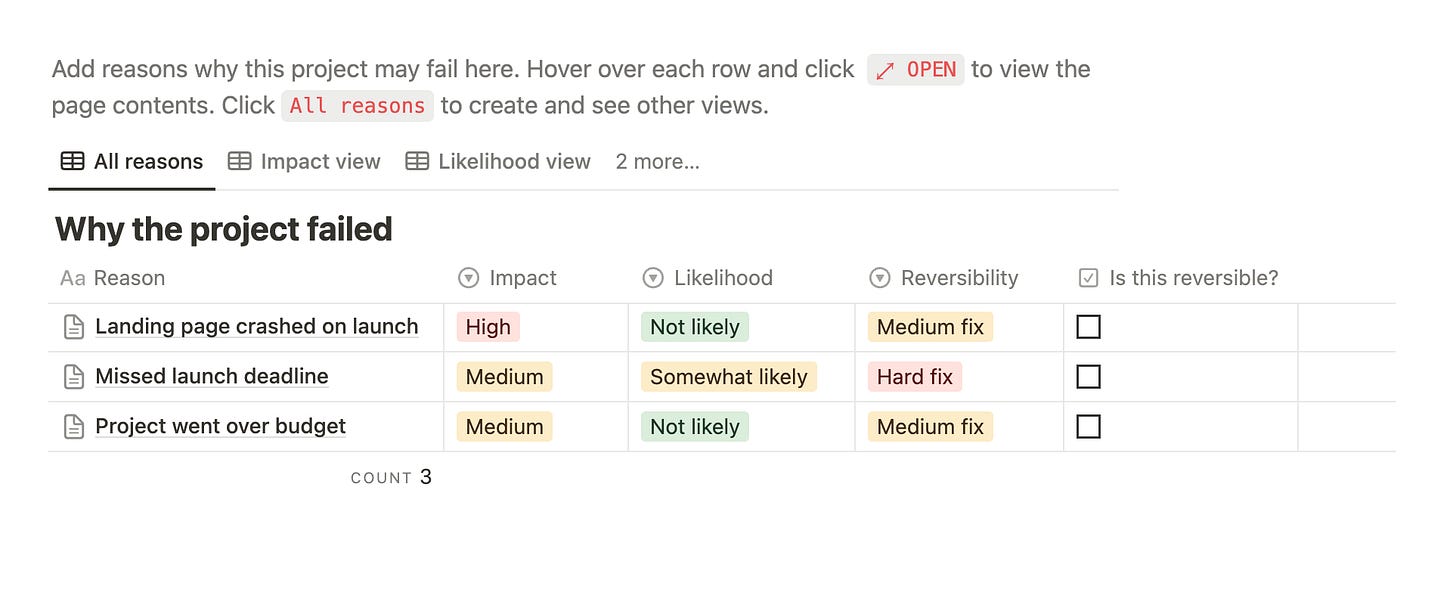1456x593 pixels.
Task: Click the 2 more views link
Action: click(x=657, y=161)
